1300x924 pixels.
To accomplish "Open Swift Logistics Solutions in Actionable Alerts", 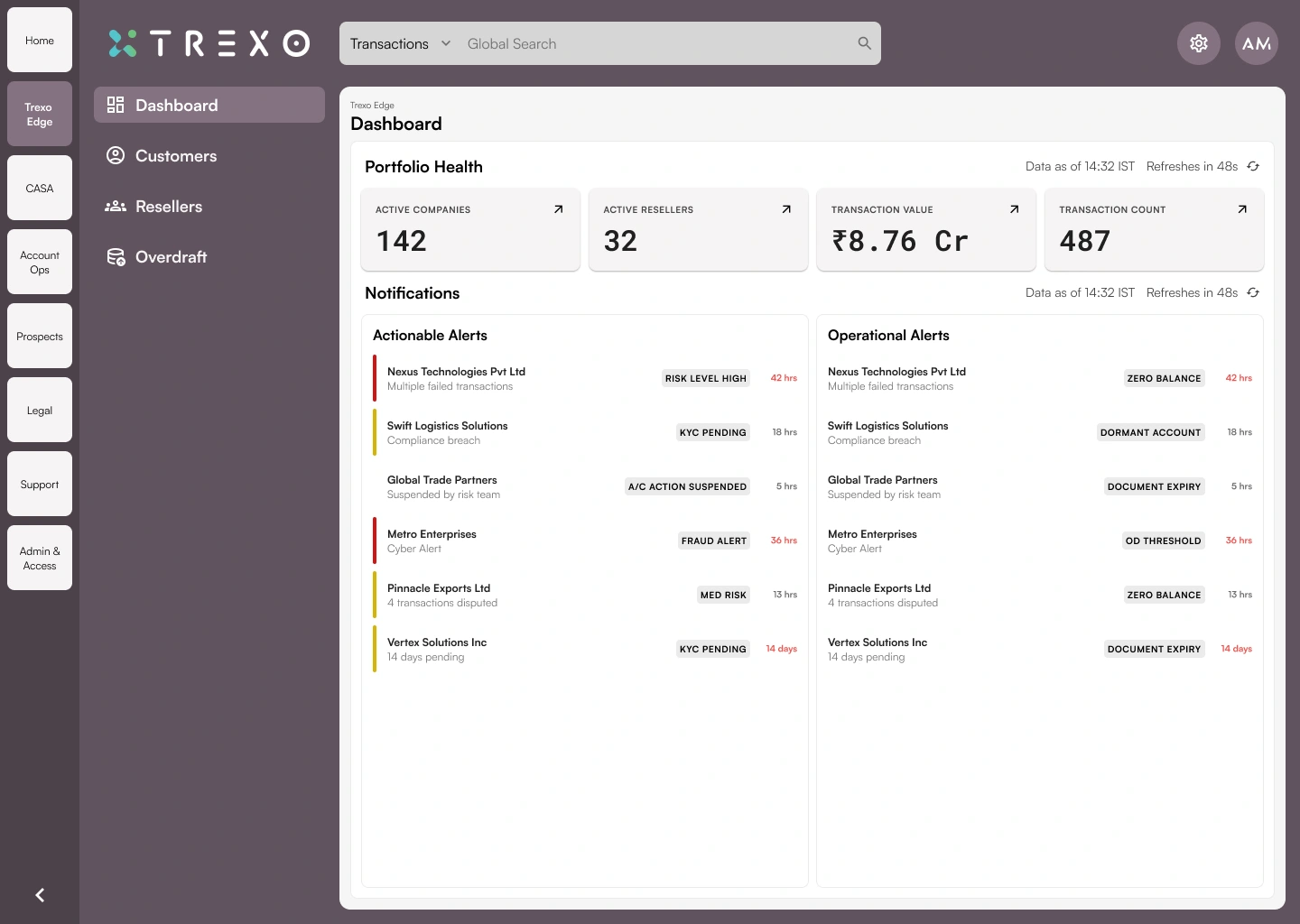I will [x=585, y=432].
